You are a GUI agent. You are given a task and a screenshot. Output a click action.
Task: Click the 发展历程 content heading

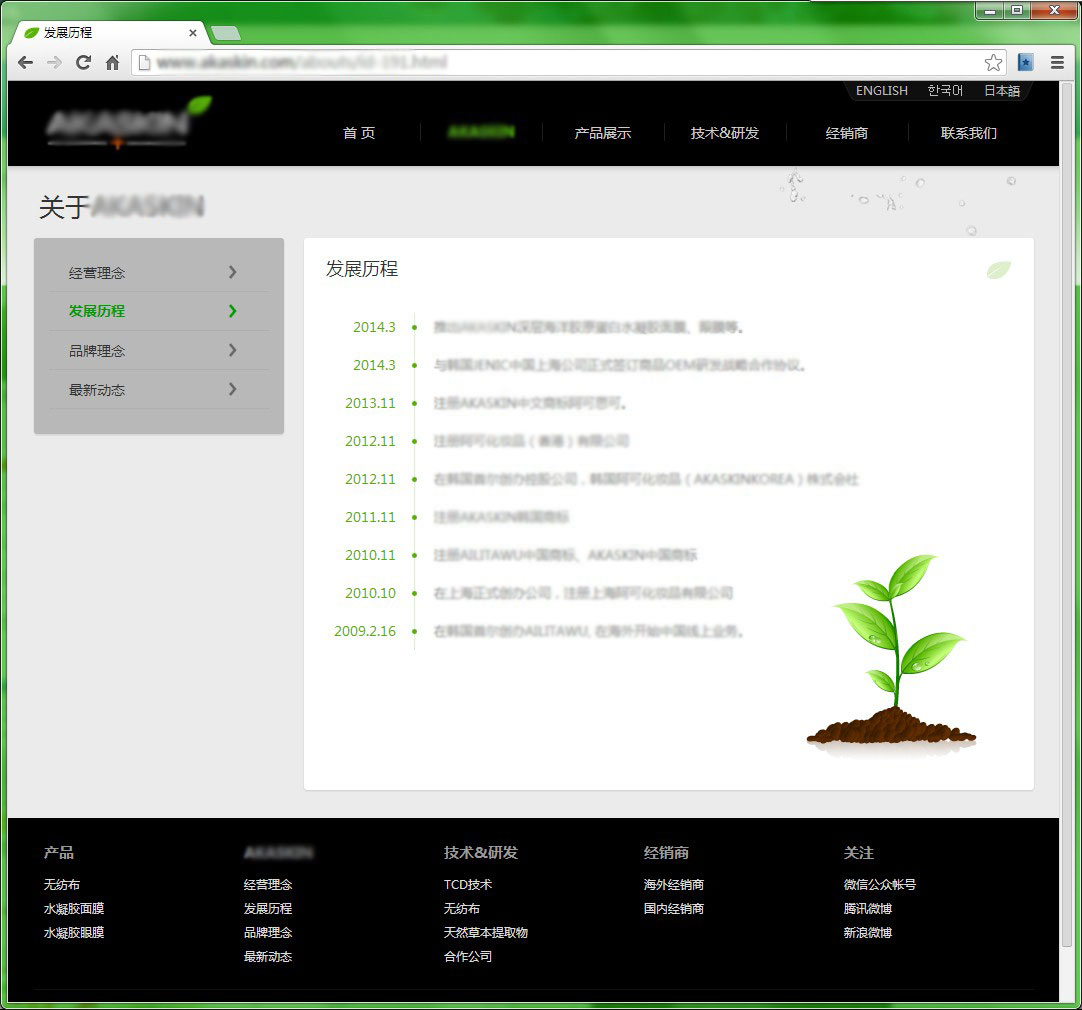pyautogui.click(x=362, y=269)
